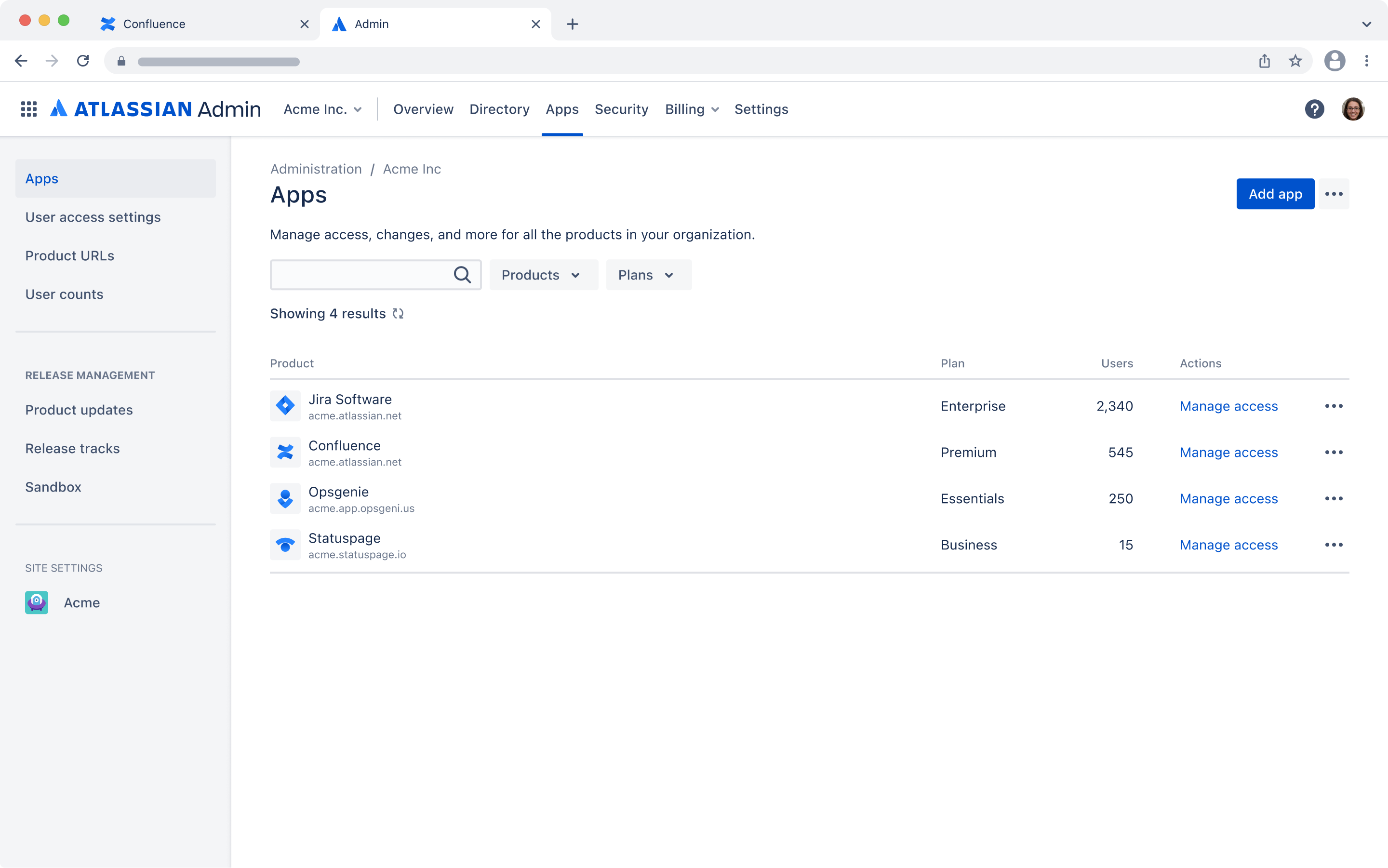This screenshot has width=1388, height=868.
Task: Click the address bar lock icon
Action: (121, 61)
